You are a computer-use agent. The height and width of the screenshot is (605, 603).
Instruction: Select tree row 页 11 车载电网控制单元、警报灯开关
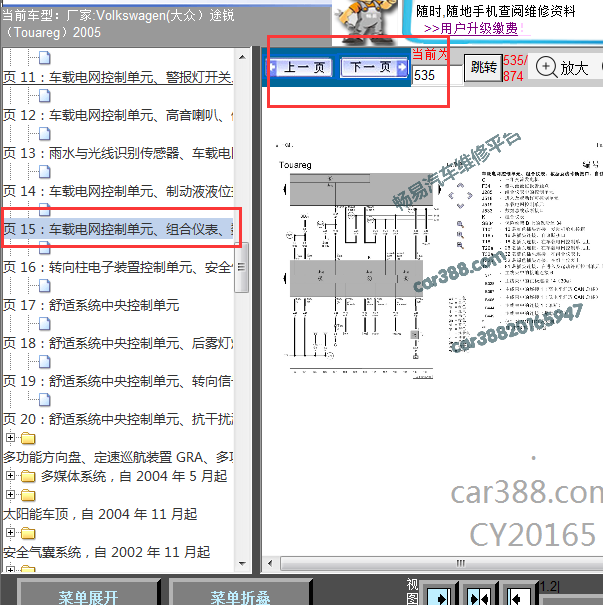pos(118,77)
